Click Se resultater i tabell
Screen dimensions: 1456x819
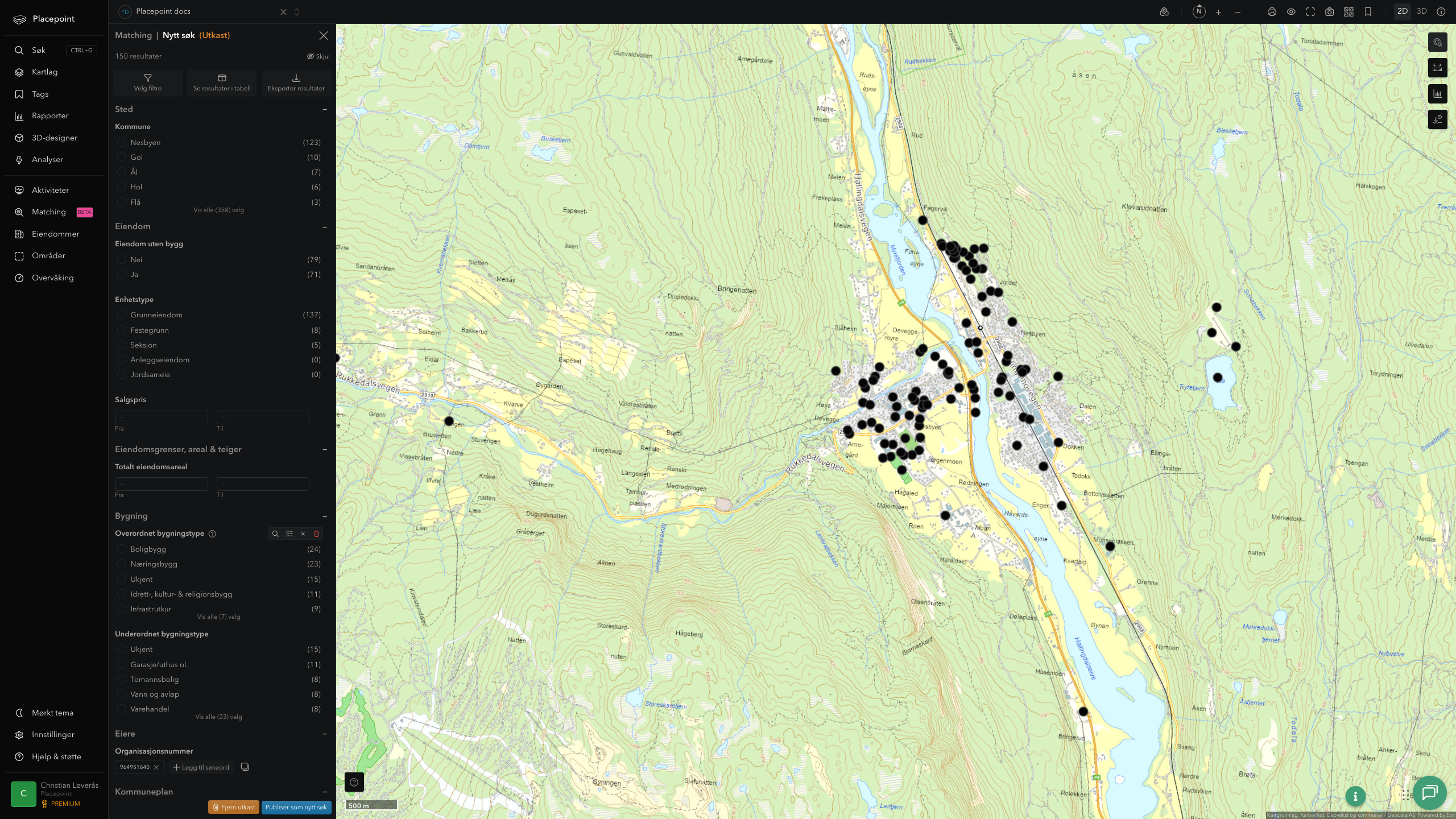222,82
